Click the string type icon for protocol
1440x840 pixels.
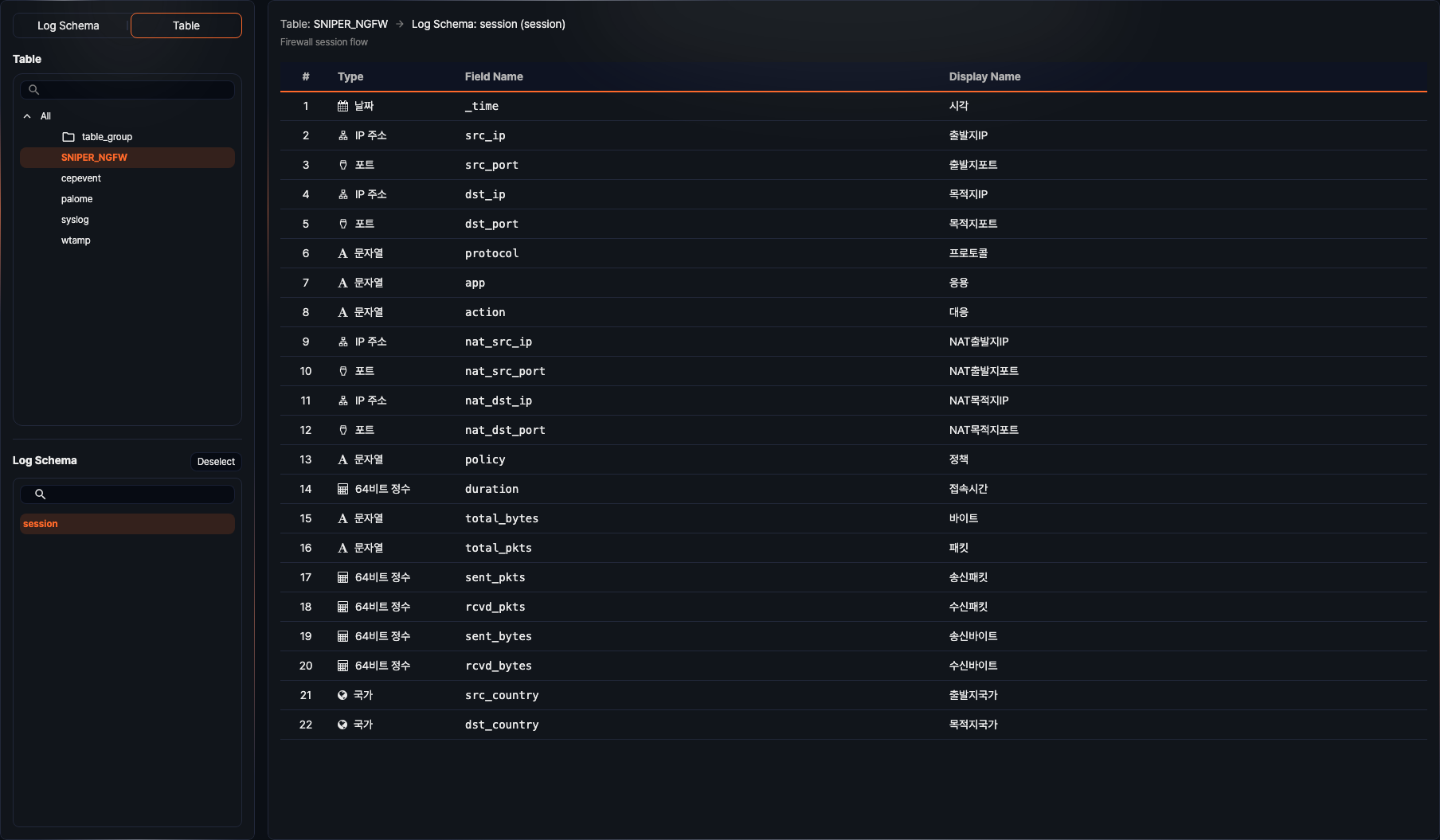point(342,253)
